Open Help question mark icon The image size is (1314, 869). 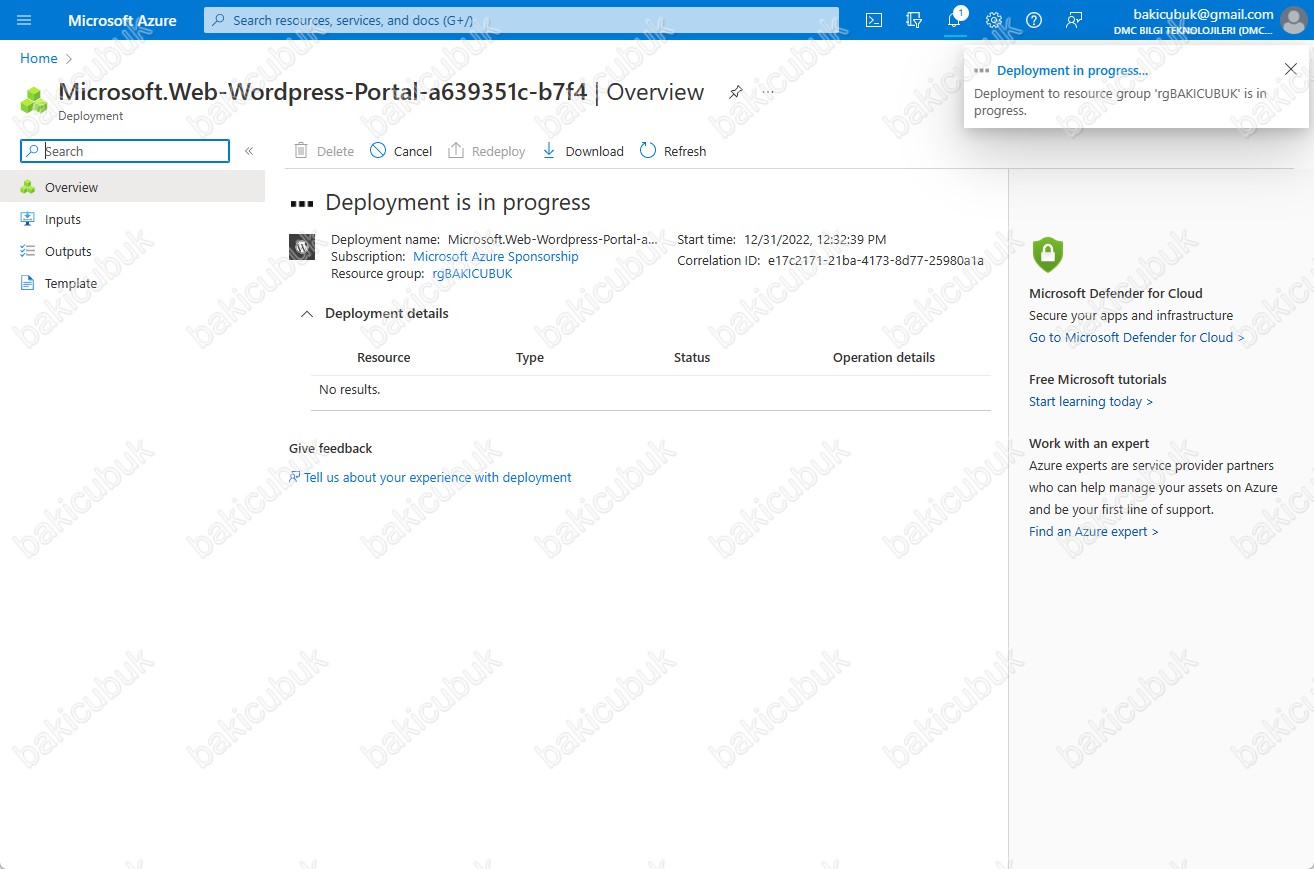(1034, 20)
